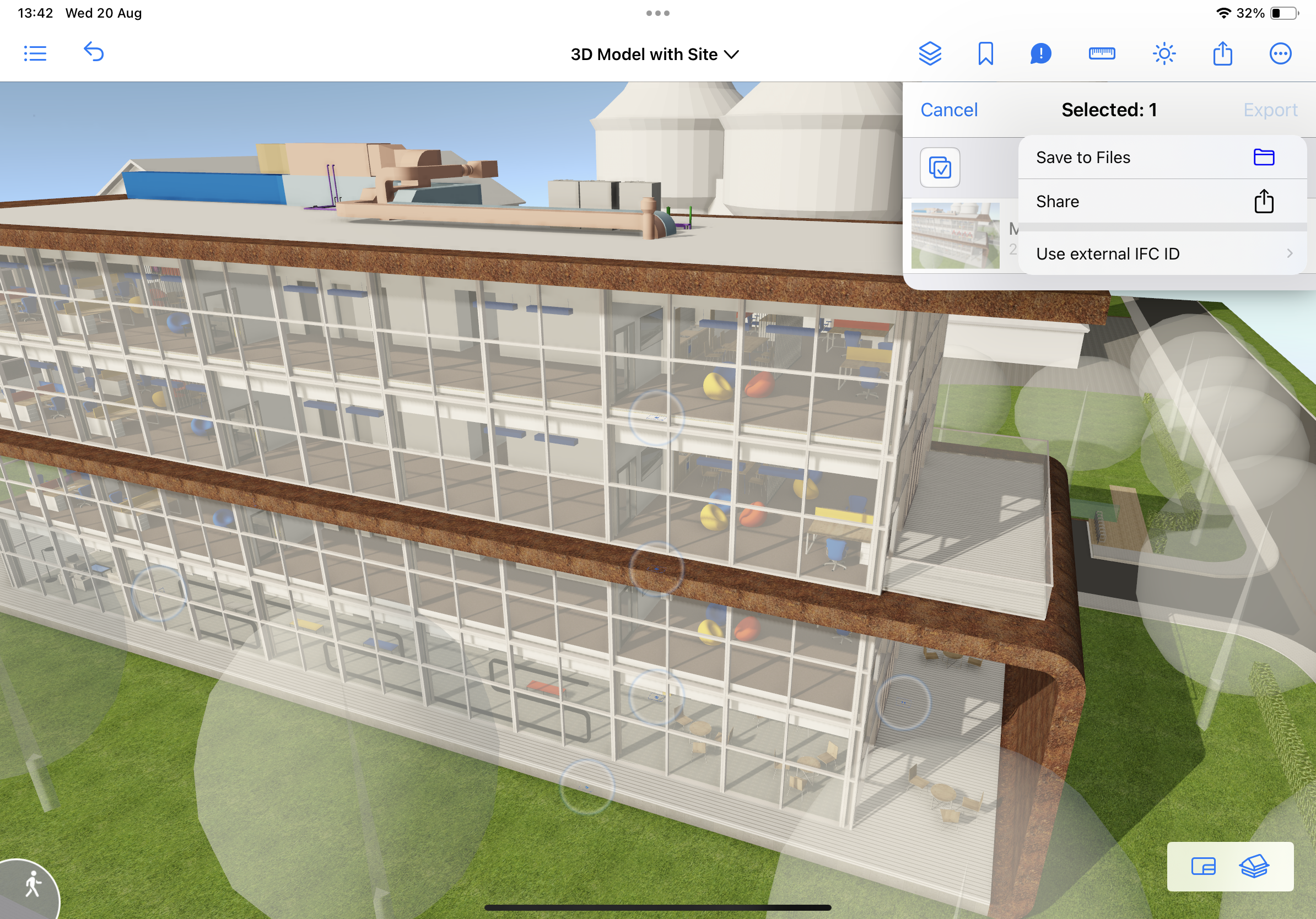The image size is (1316, 919).
Task: Toggle the 3D layers stack view icon
Action: tap(1254, 866)
